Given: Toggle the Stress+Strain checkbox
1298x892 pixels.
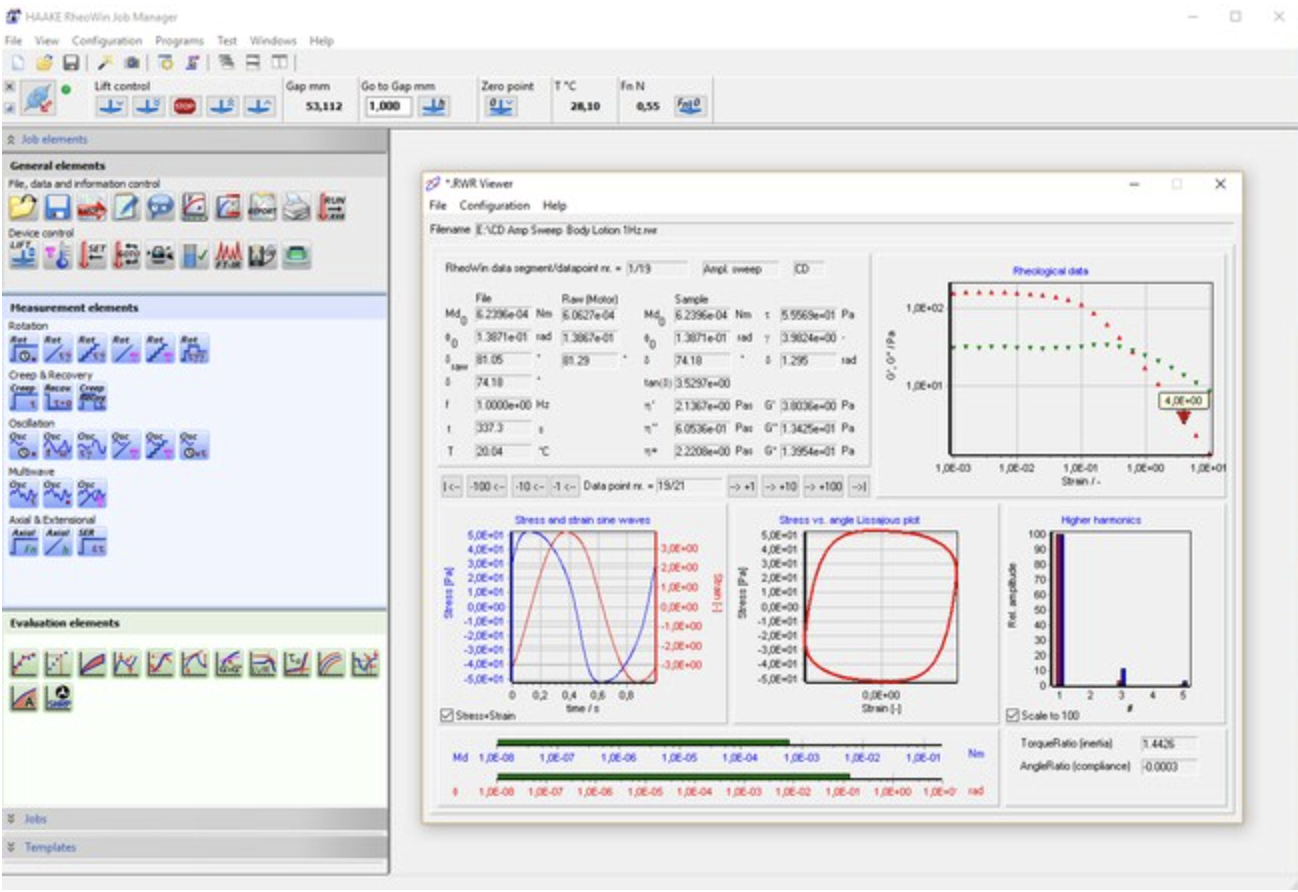Looking at the screenshot, I should pos(447,715).
